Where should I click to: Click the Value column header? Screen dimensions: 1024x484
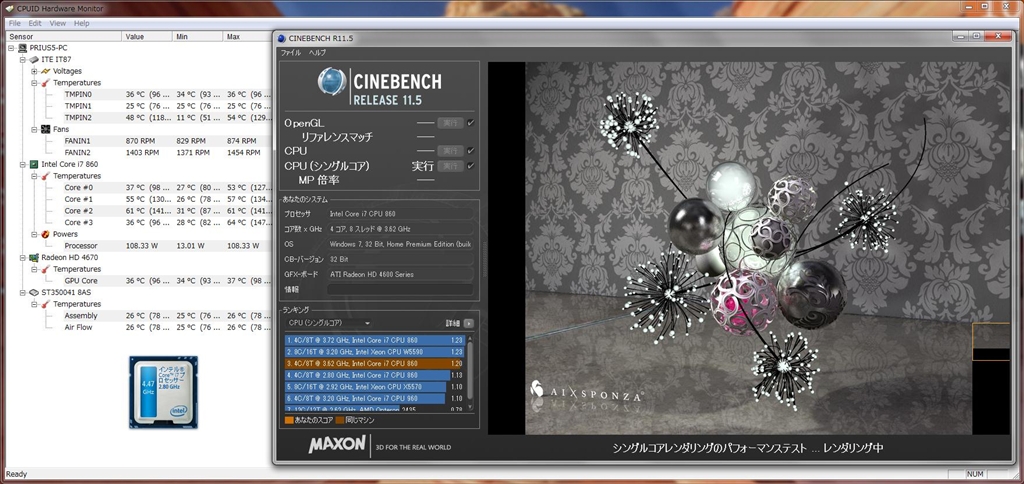click(x=148, y=37)
